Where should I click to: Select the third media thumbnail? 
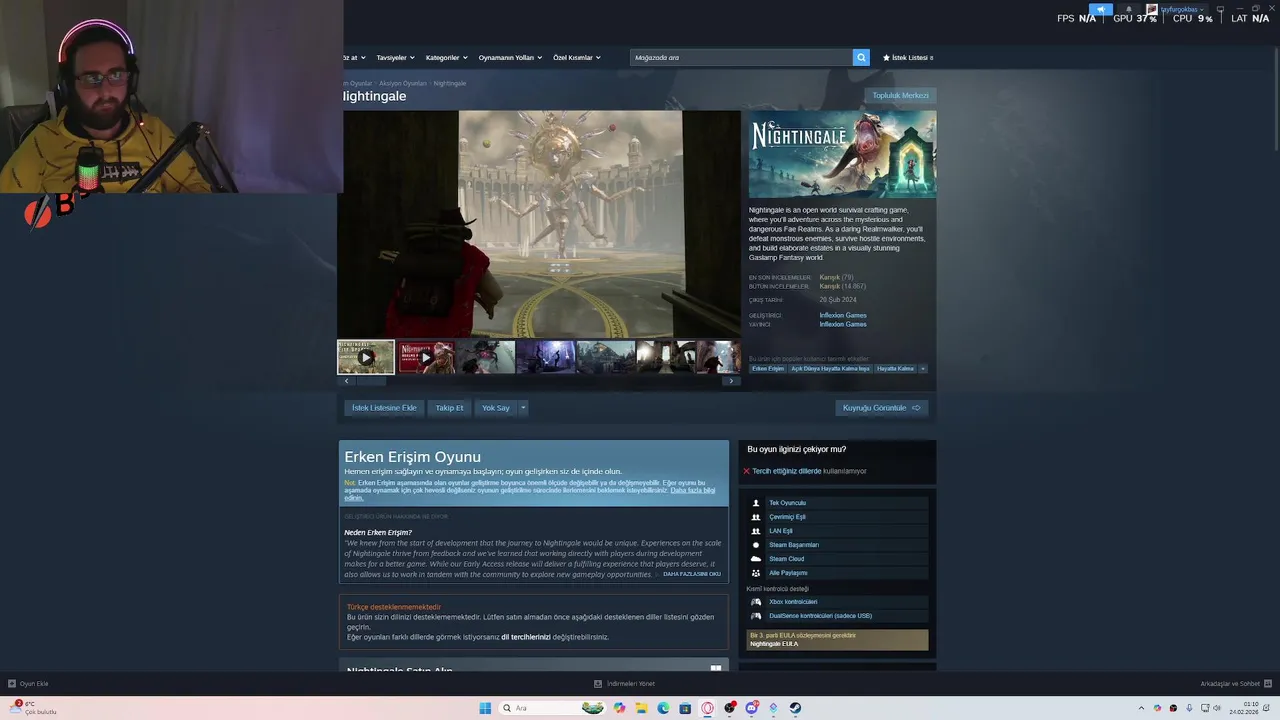pos(486,357)
